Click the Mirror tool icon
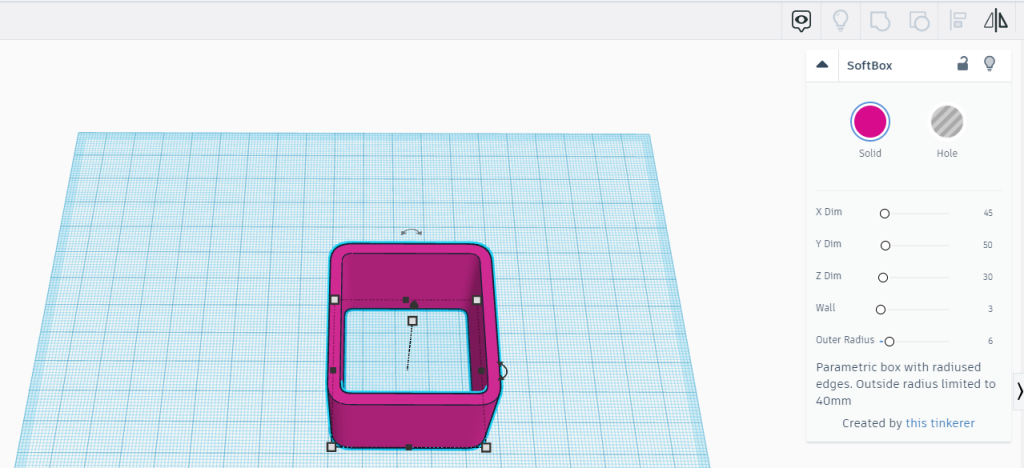Image resolution: width=1024 pixels, height=468 pixels. coord(996,21)
